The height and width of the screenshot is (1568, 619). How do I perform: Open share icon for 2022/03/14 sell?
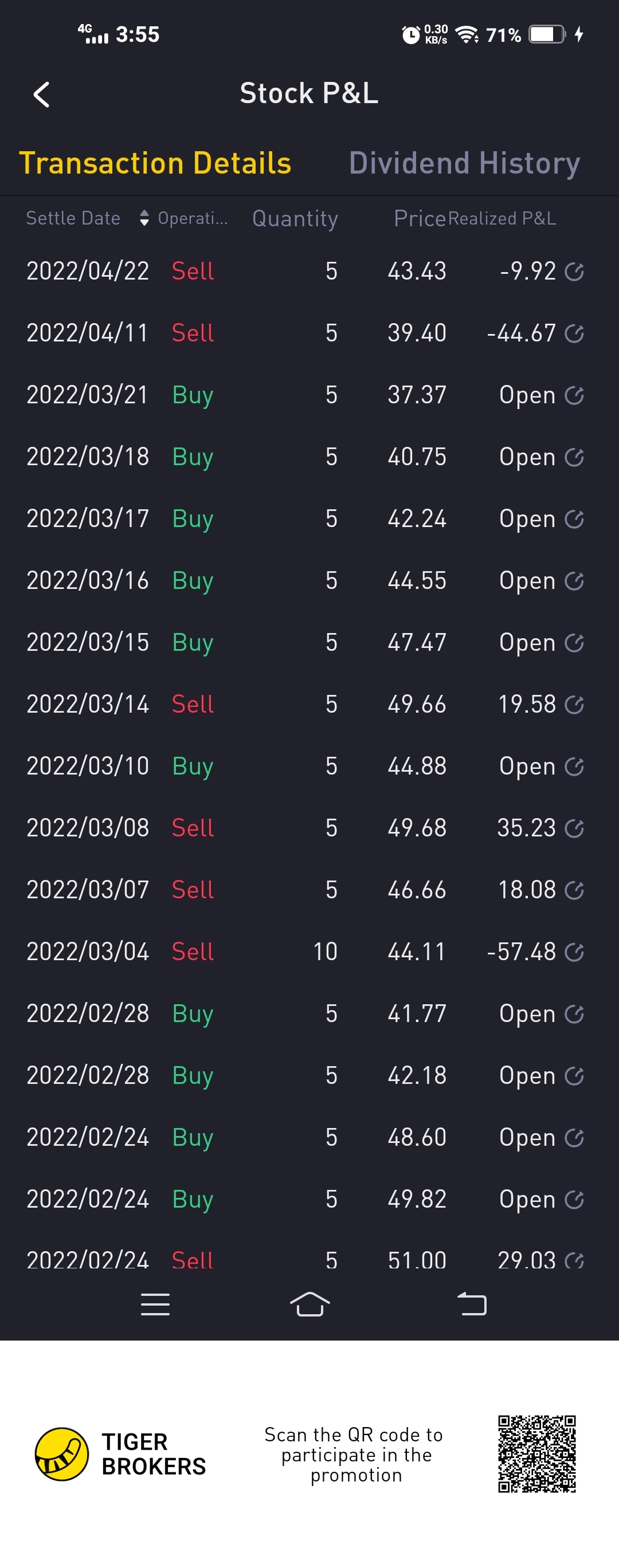574,705
